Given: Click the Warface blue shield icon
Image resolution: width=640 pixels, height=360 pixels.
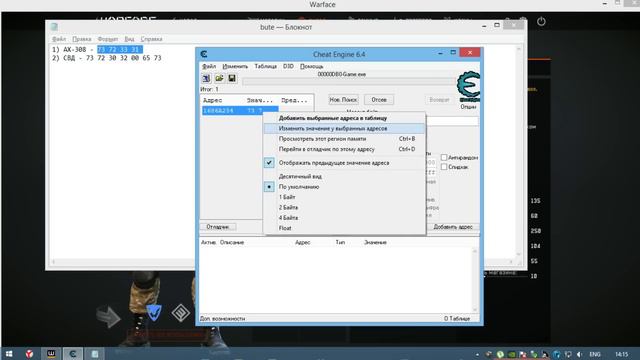Looking at the screenshot, I should point(154,313).
